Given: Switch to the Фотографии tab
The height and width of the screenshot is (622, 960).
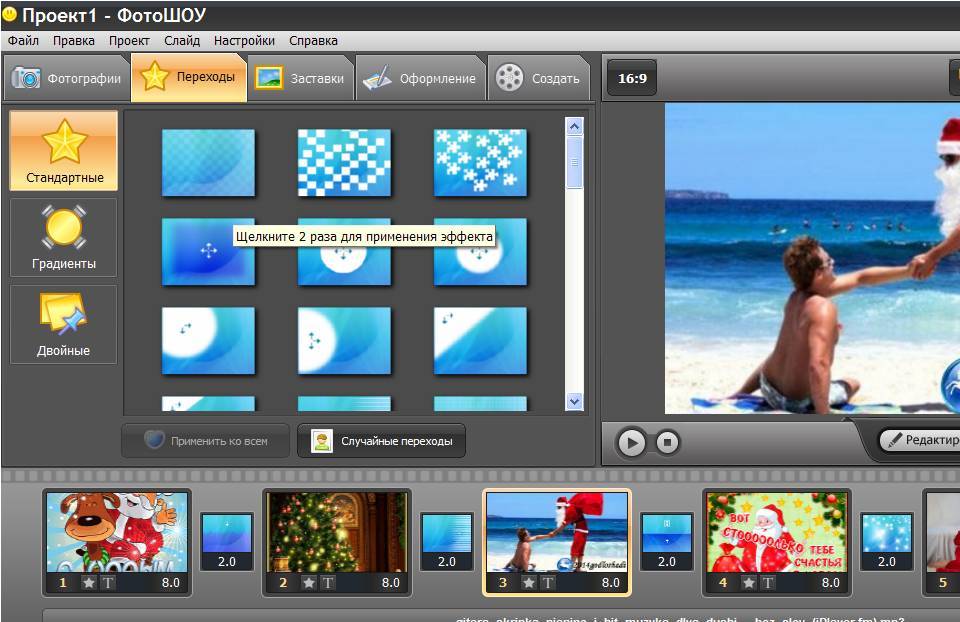Looking at the screenshot, I should [x=67, y=78].
